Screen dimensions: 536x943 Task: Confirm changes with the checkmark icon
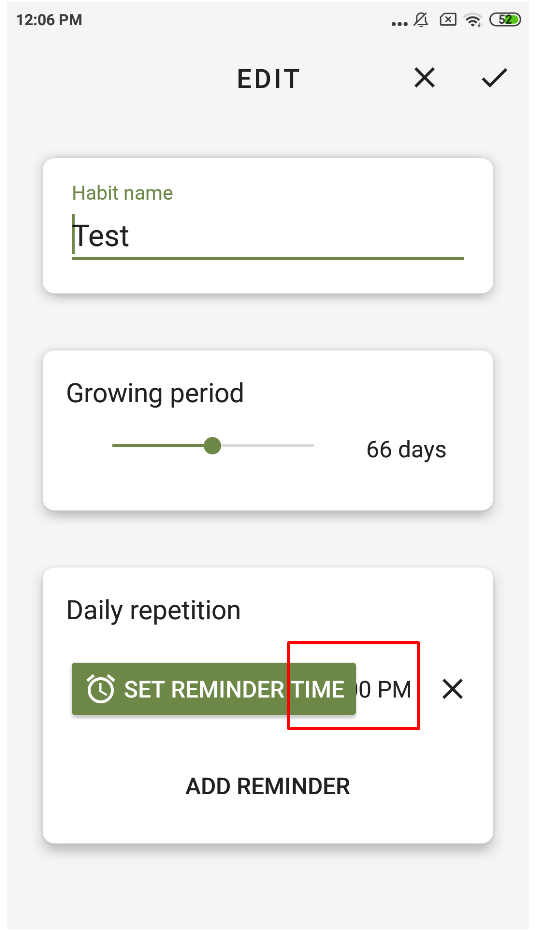pyautogui.click(x=494, y=78)
